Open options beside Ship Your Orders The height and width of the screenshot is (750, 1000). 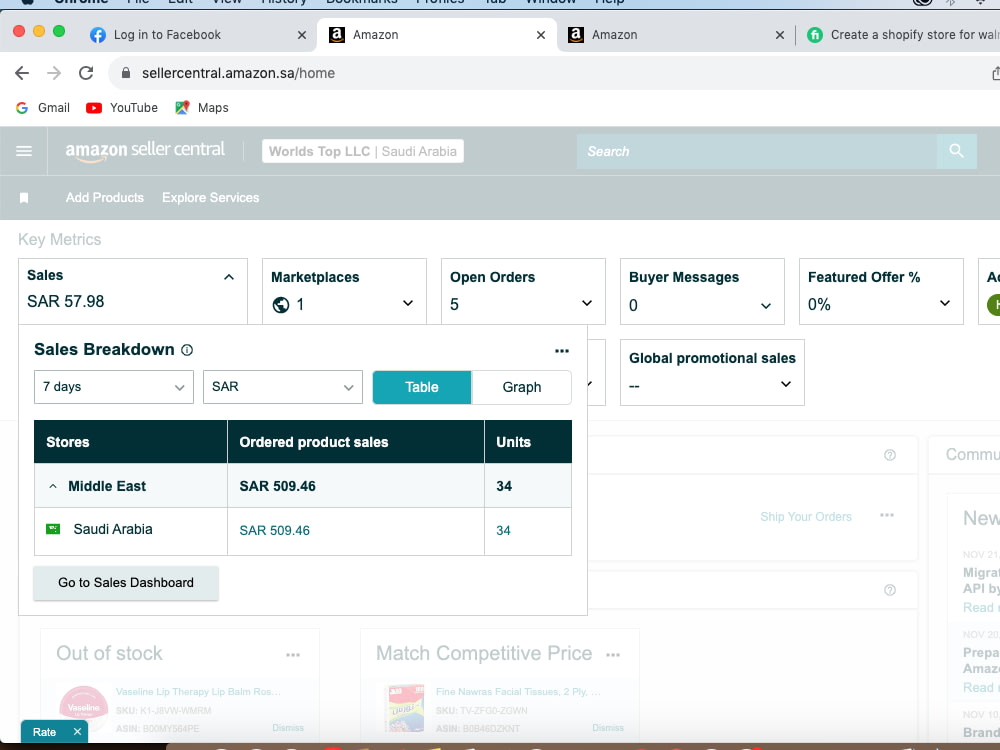point(886,515)
